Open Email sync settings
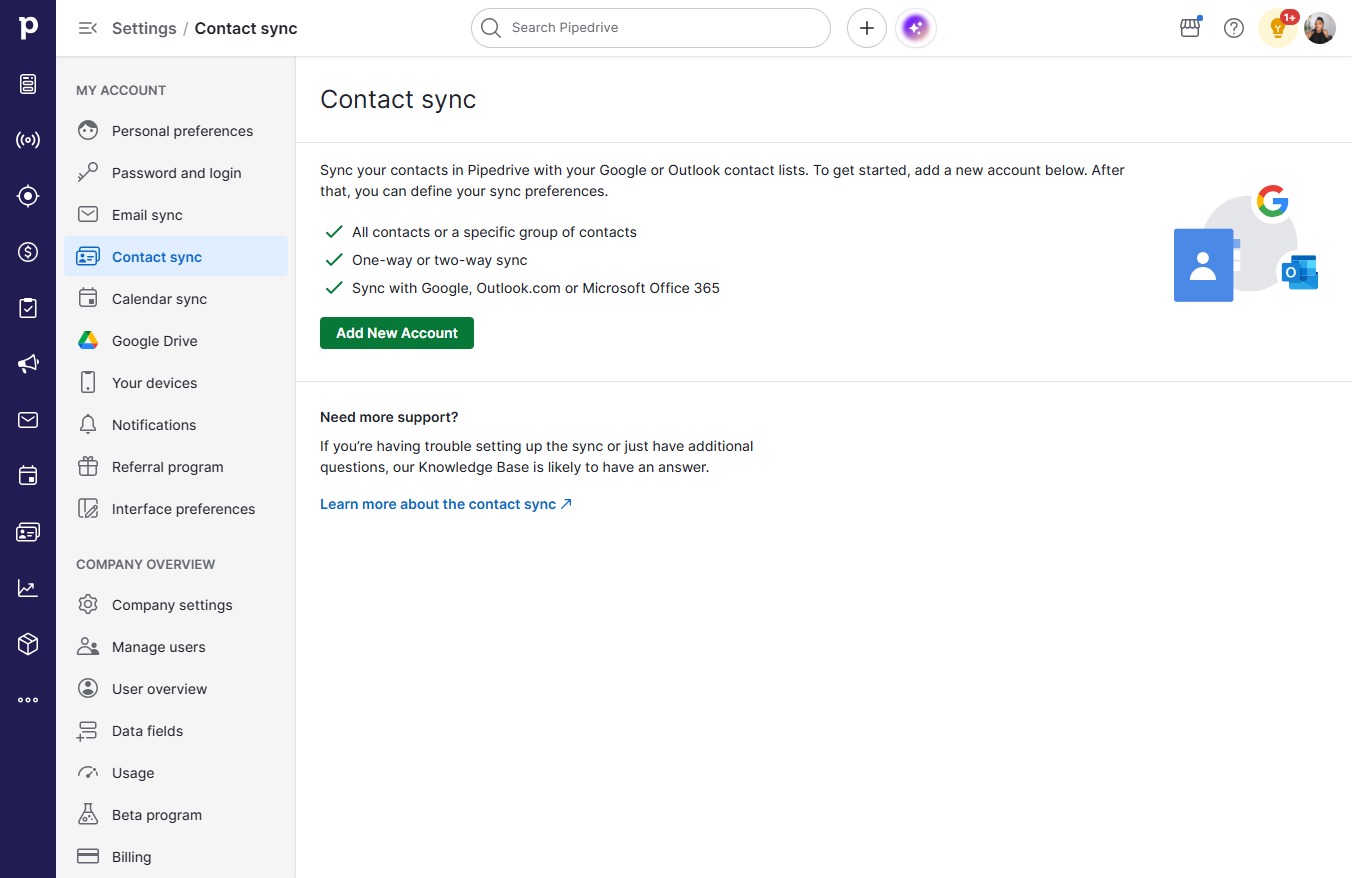The height and width of the screenshot is (878, 1352). [176, 215]
